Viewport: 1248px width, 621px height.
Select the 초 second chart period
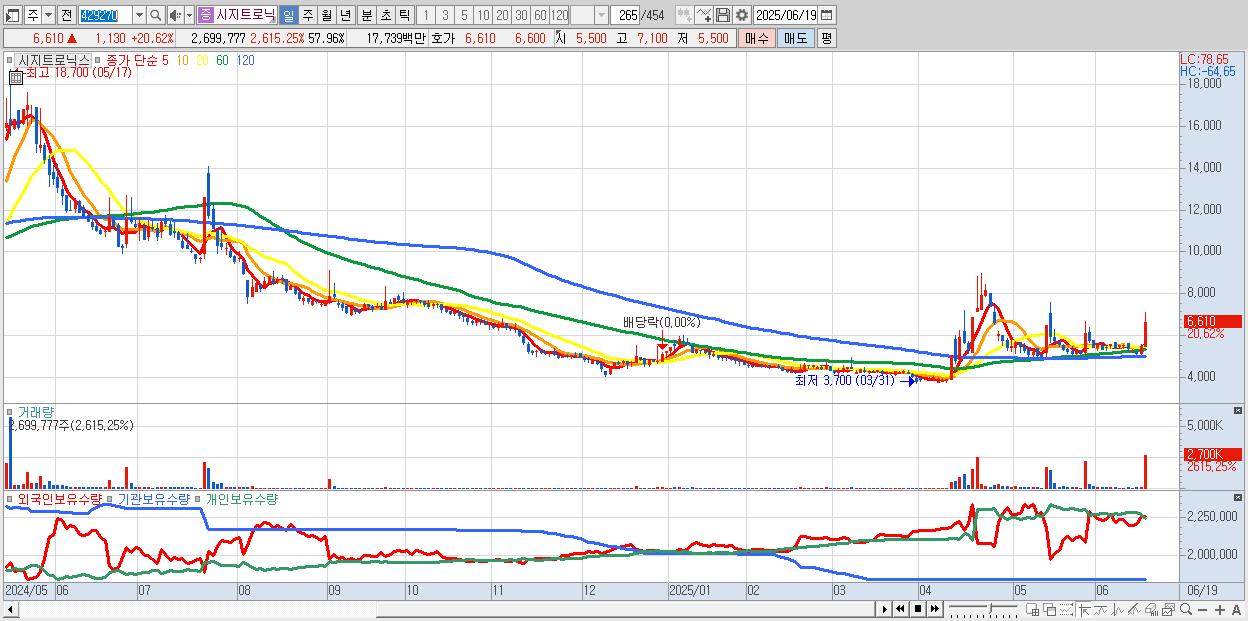pos(385,15)
